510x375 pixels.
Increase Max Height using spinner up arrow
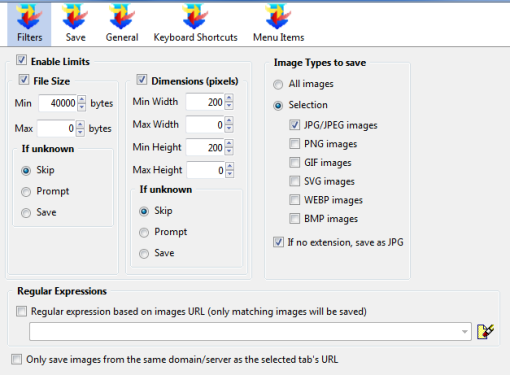pyautogui.click(x=230, y=166)
